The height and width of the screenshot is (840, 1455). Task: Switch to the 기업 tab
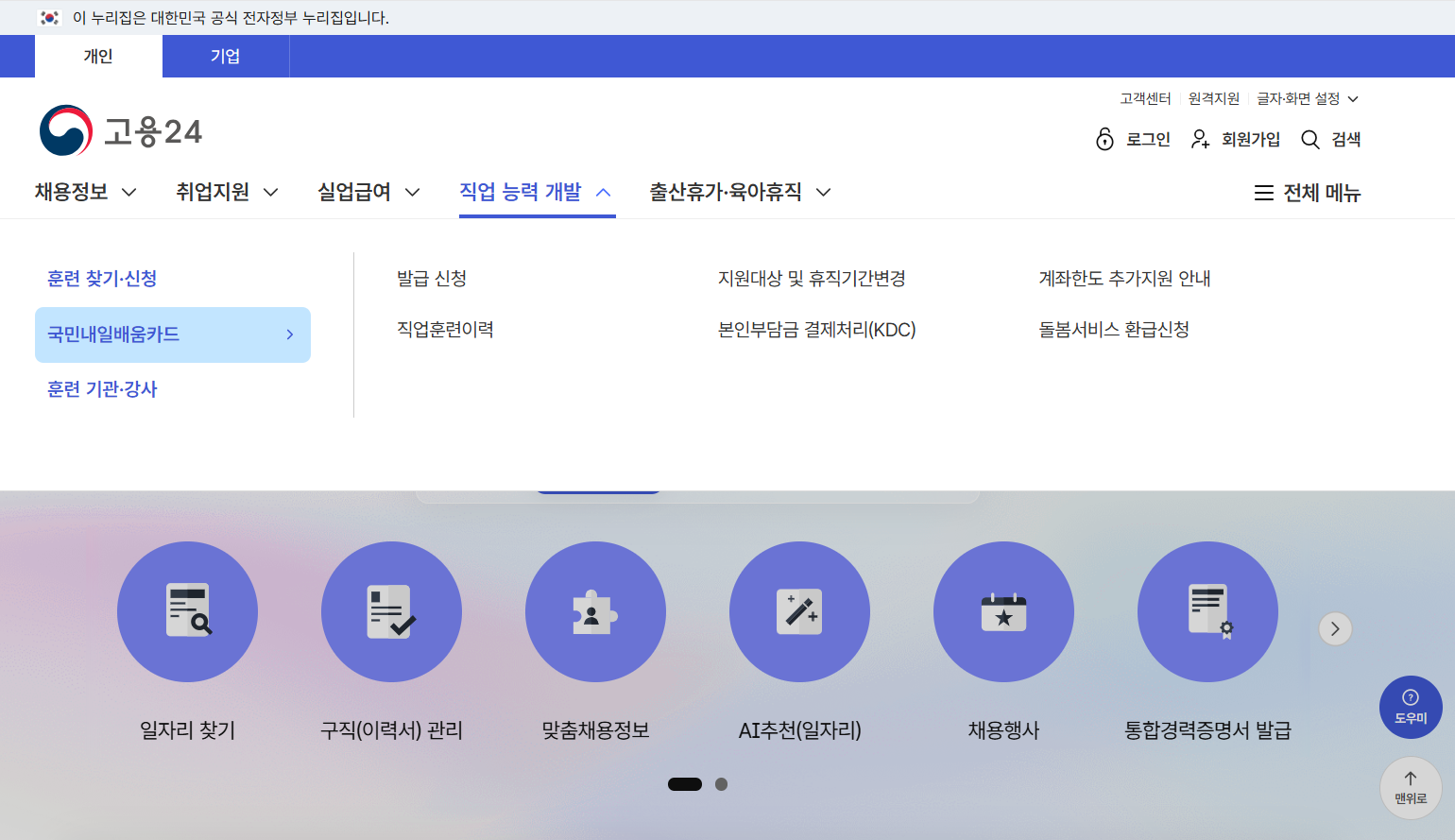(226, 56)
